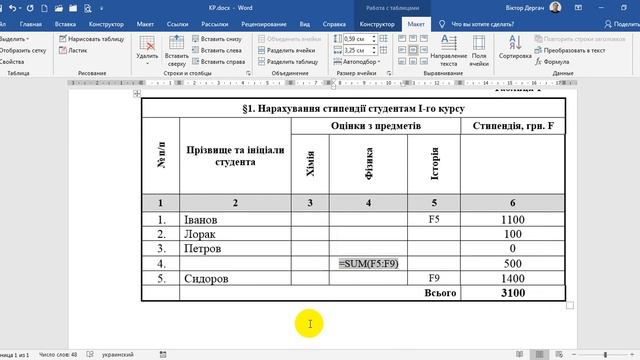Align cell text bottom left
This screenshot has height=360, width=640.
[402, 61]
